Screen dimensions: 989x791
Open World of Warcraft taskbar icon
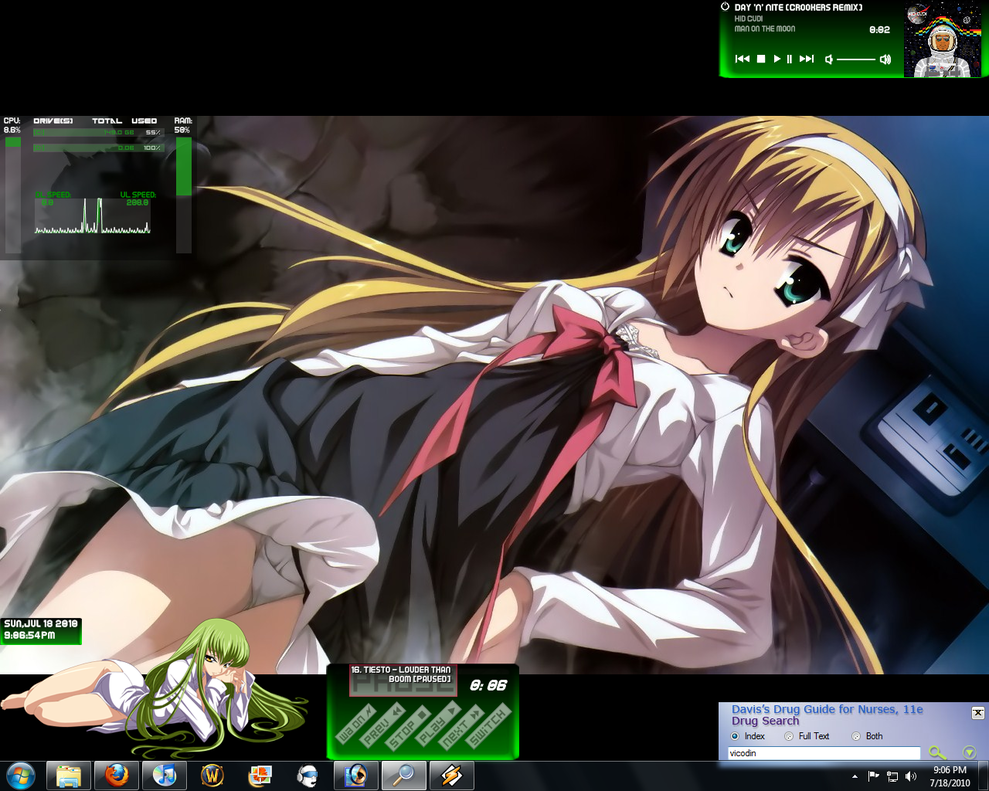[x=212, y=775]
